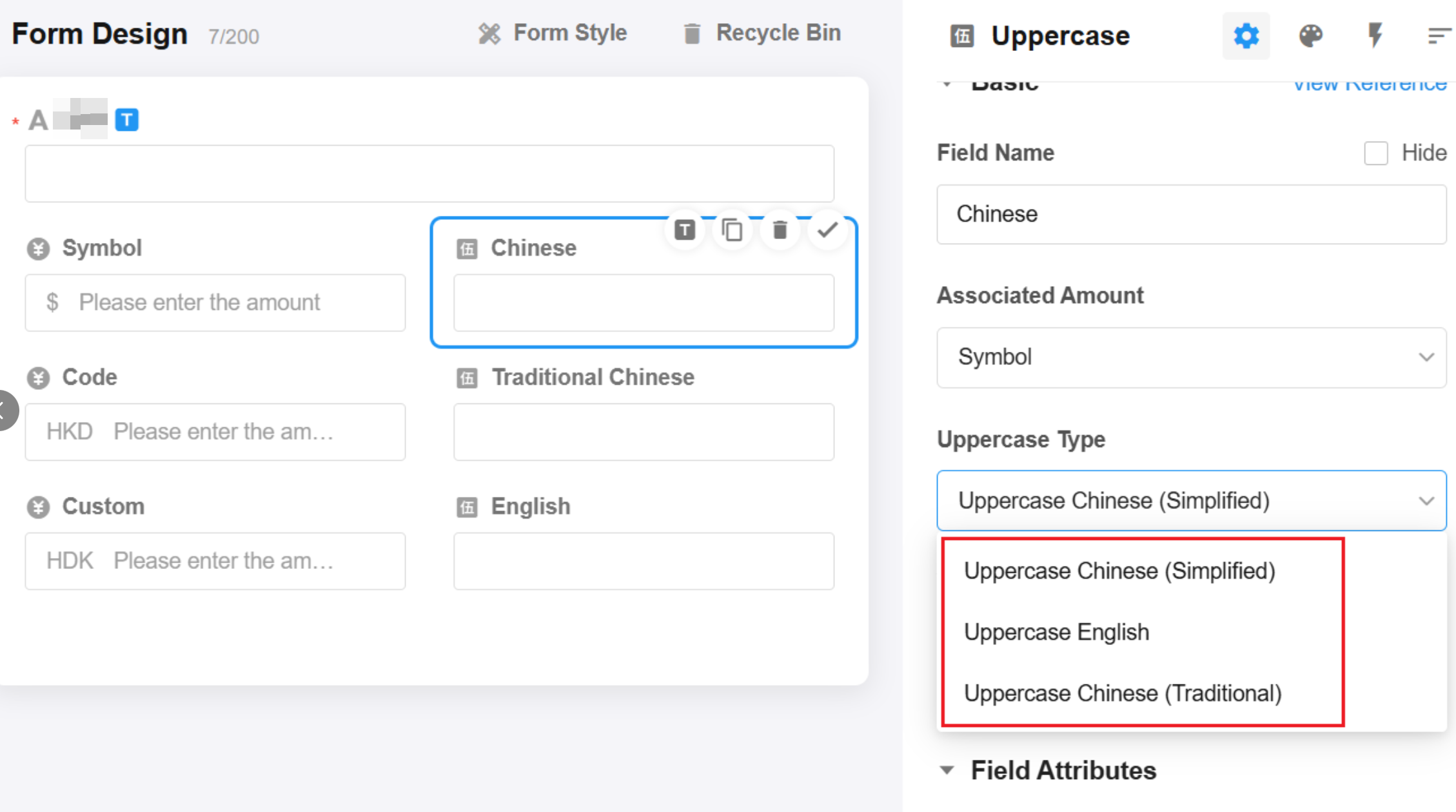The width and height of the screenshot is (1456, 812).
Task: Collapse the side panel with left arrow button
Action: pos(5,411)
